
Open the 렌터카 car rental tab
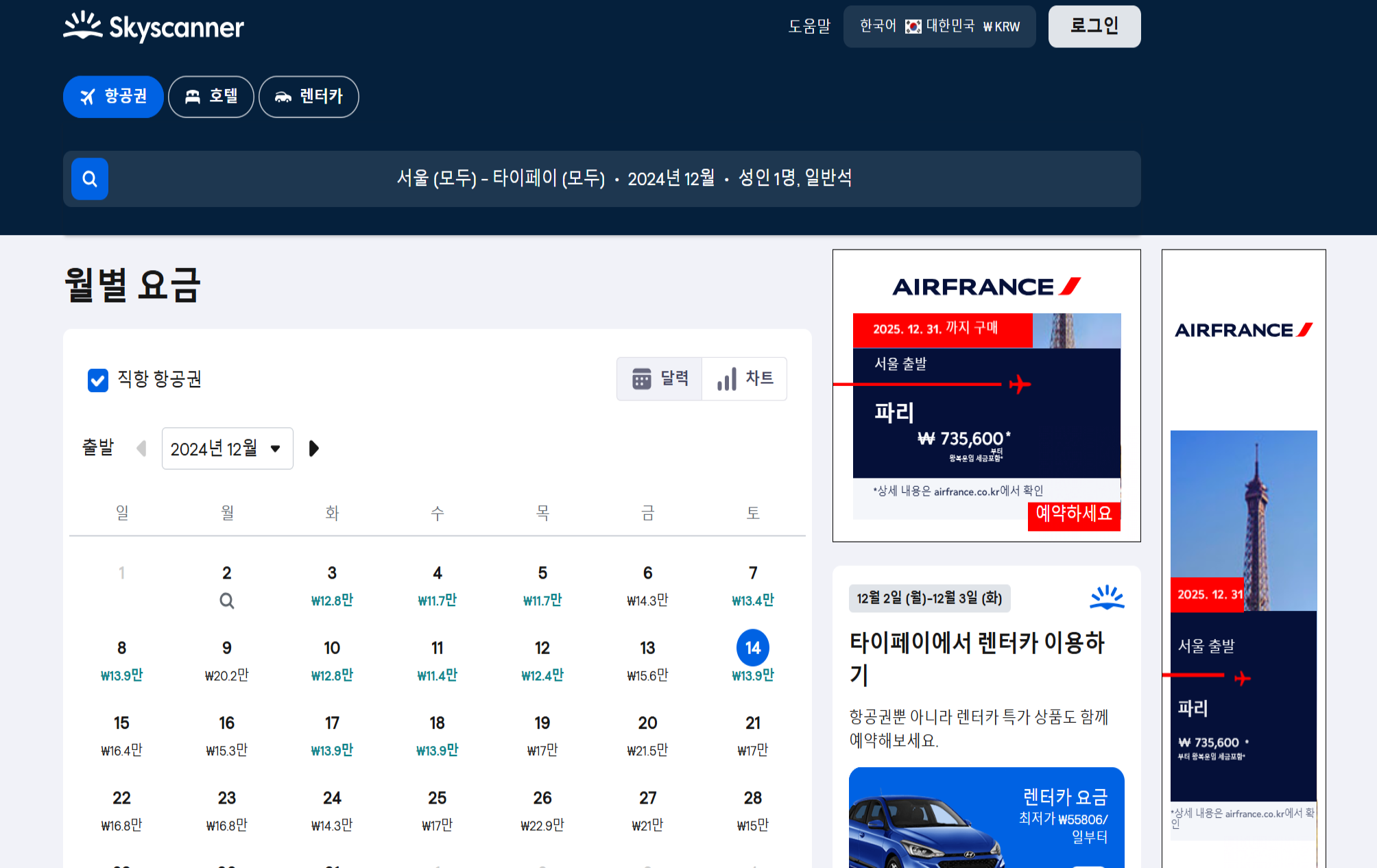coord(309,97)
